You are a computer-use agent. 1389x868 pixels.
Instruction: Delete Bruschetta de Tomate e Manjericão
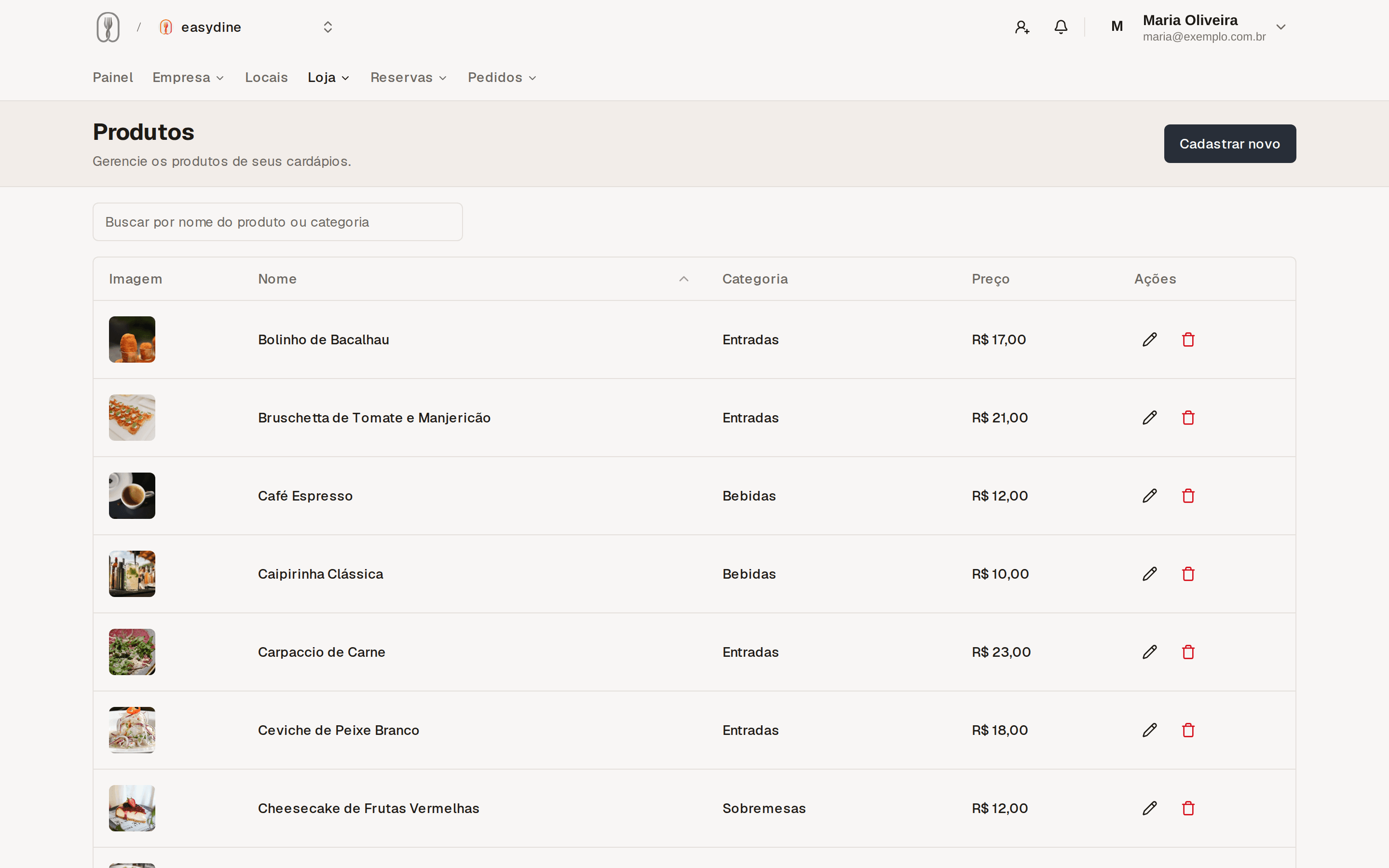(1188, 417)
